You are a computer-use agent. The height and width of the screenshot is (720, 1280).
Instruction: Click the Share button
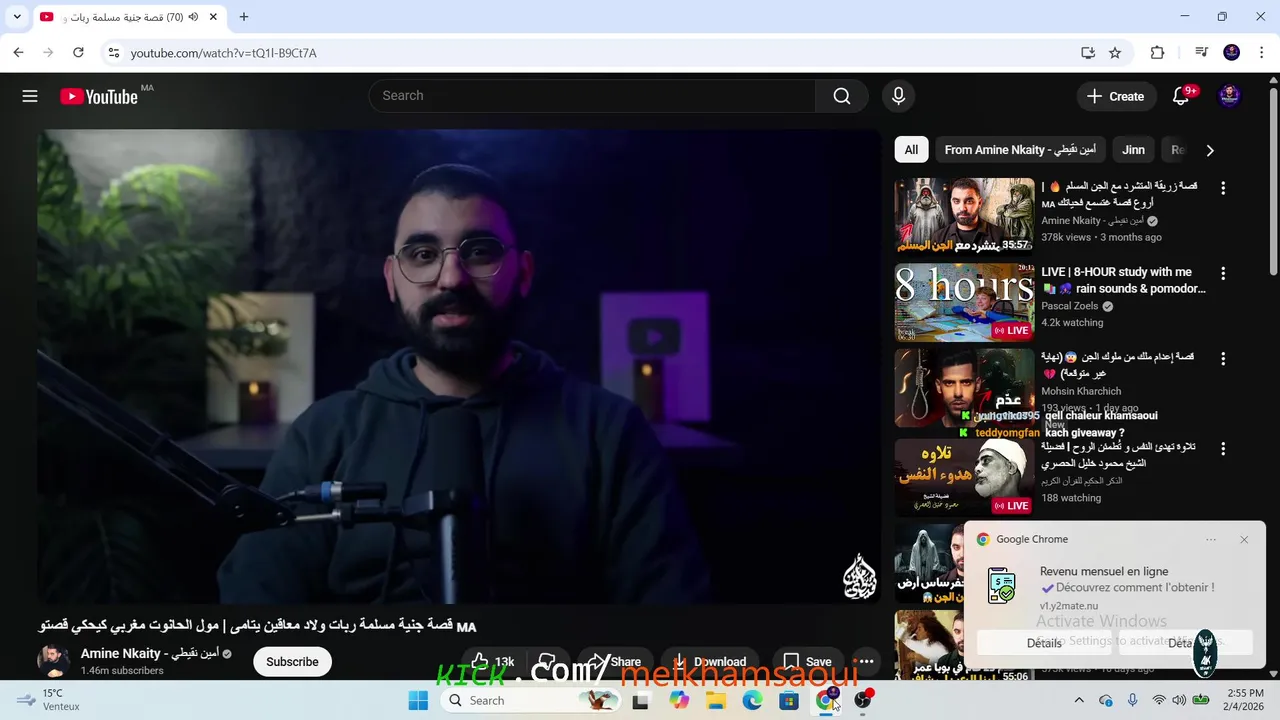613,661
